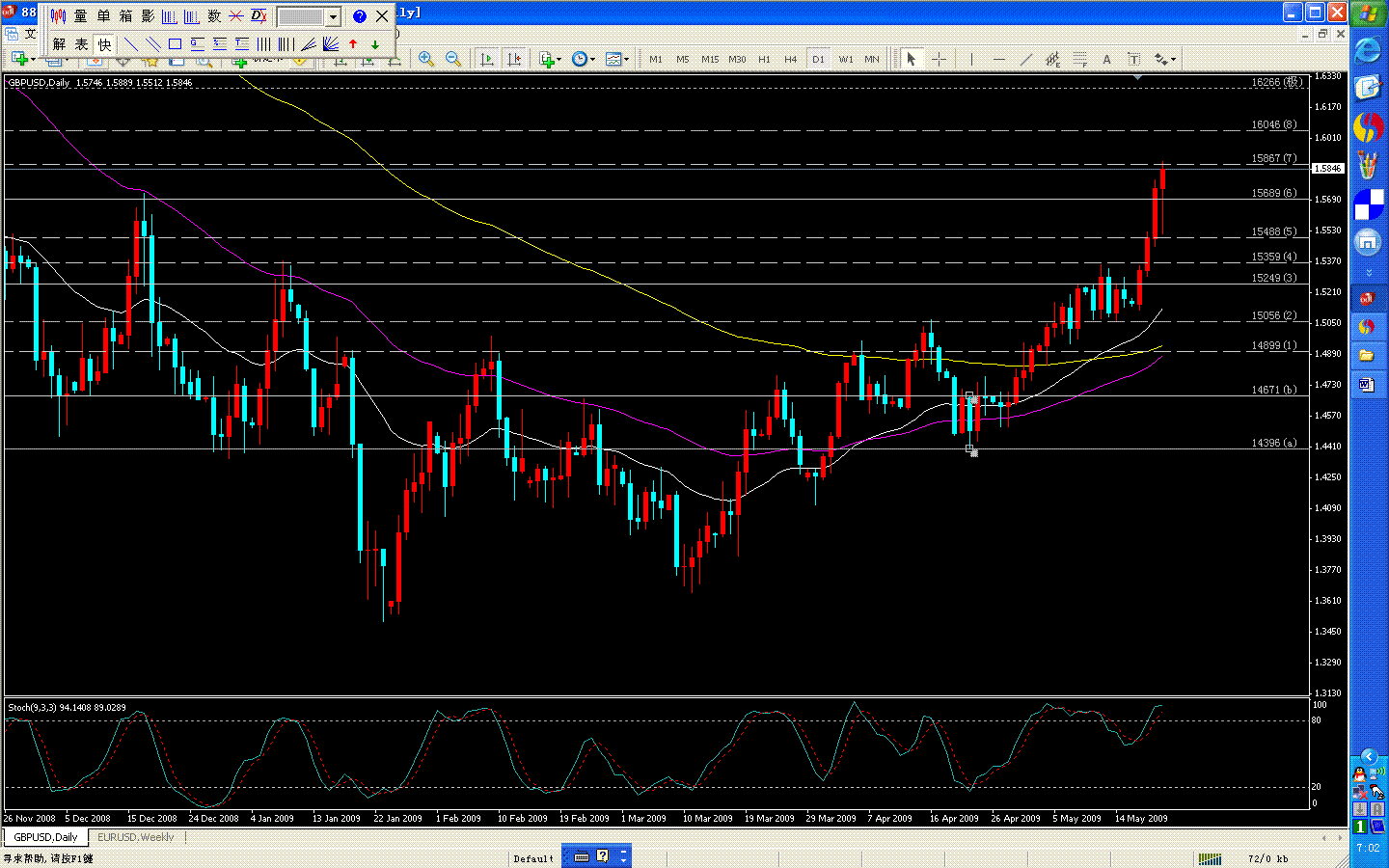Select the equidistant channel tool
This screenshot has height=868, width=1389.
click(x=1052, y=59)
